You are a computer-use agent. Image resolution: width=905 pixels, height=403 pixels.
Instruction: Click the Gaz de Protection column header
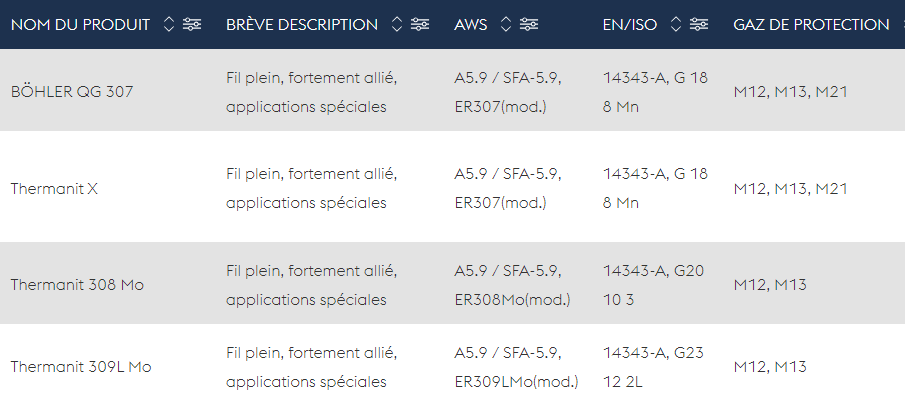click(811, 25)
